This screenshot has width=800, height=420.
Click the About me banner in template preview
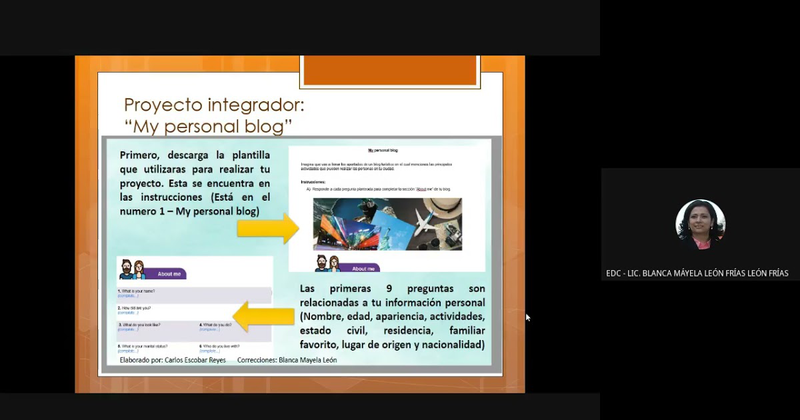(x=359, y=267)
